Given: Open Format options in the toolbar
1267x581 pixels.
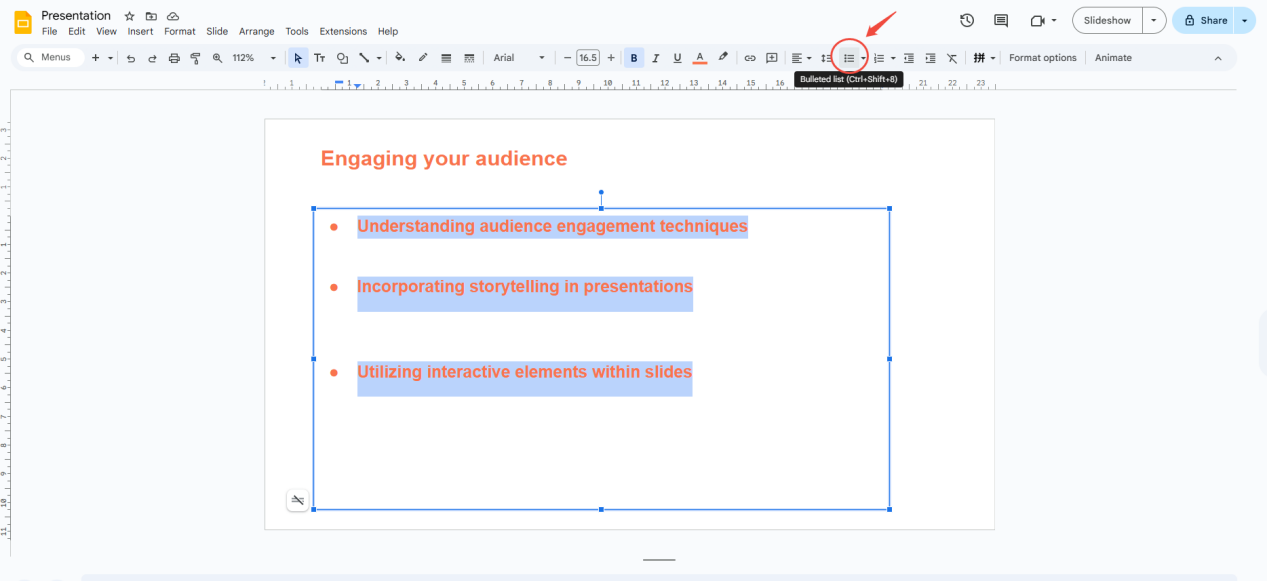Looking at the screenshot, I should 1043,57.
